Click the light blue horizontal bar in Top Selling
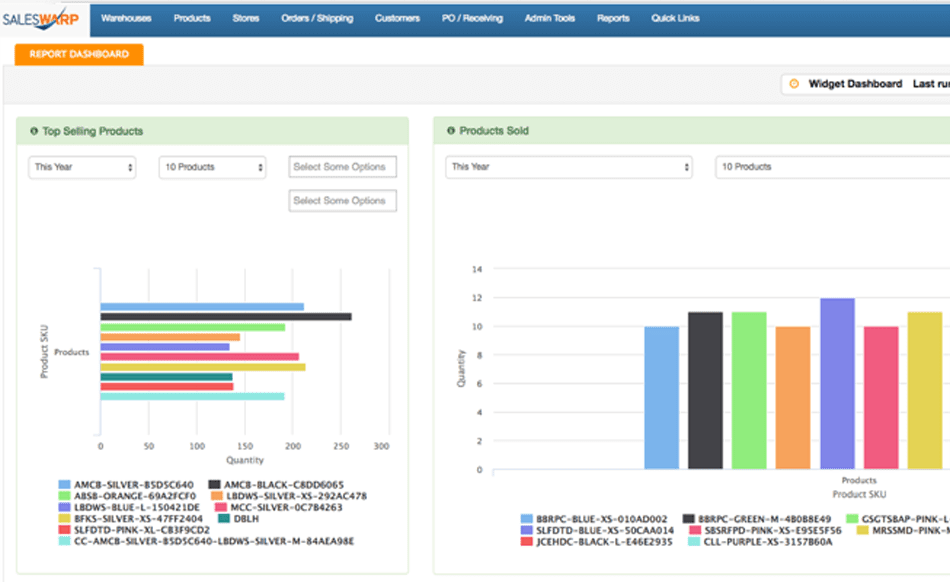This screenshot has width=950, height=582. 202,307
